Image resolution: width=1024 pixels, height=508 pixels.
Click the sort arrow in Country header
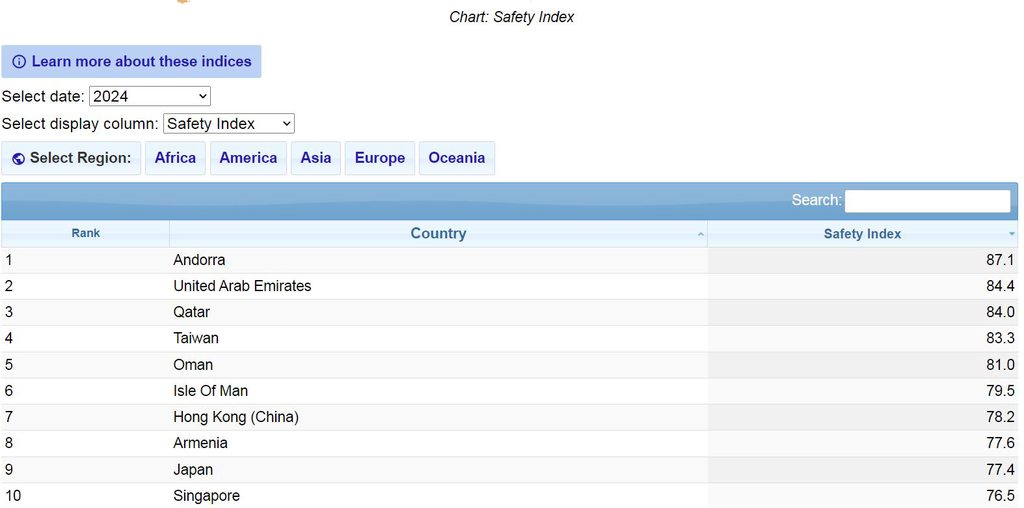pos(700,234)
